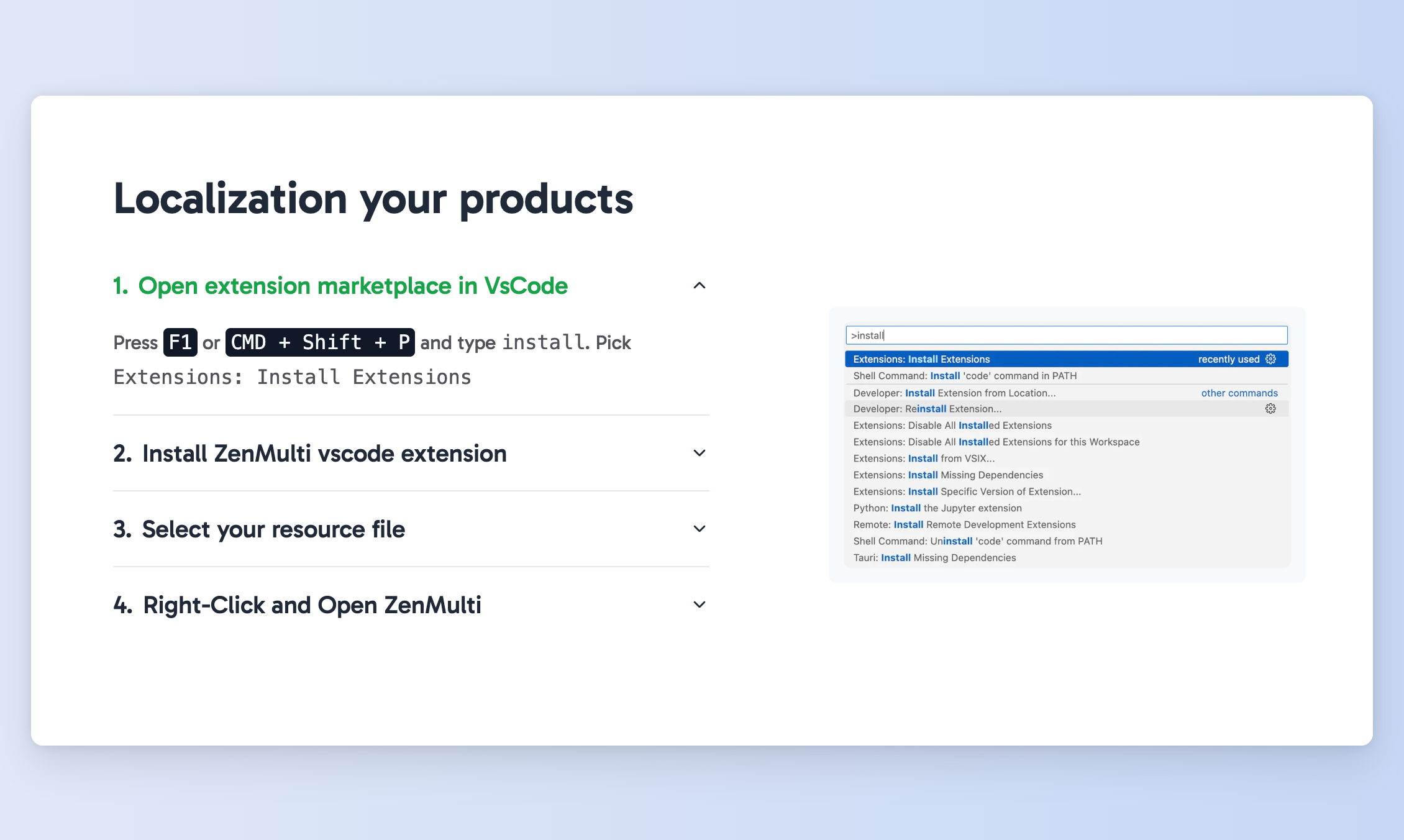1404x840 pixels.
Task: Click 'Open extension marketplace in VsCode' heading
Action: 352,286
